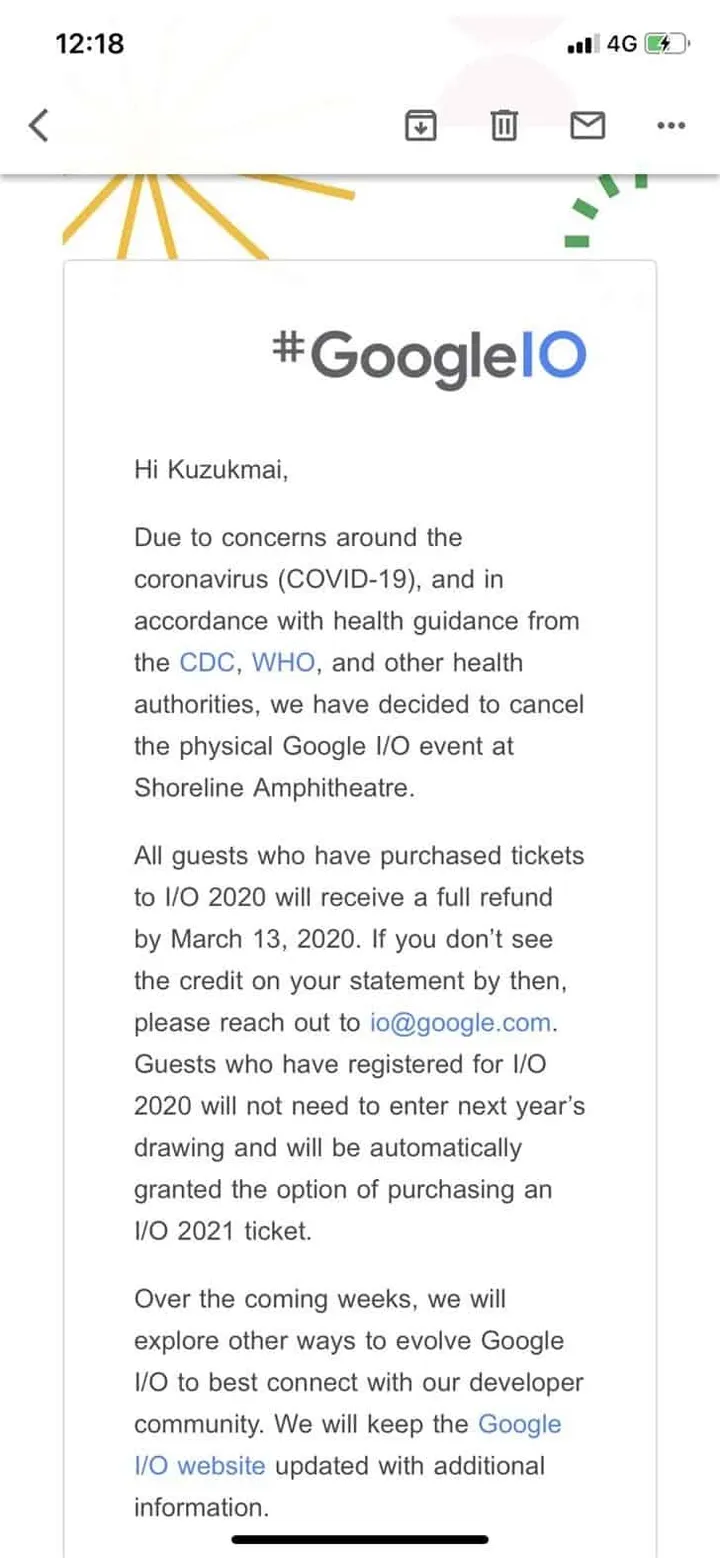720x1558 pixels.
Task: Open the three-dot more options menu
Action: (671, 125)
